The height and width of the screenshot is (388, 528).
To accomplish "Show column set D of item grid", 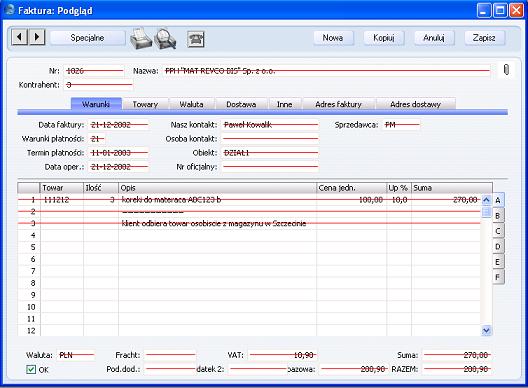I will [x=498, y=247].
